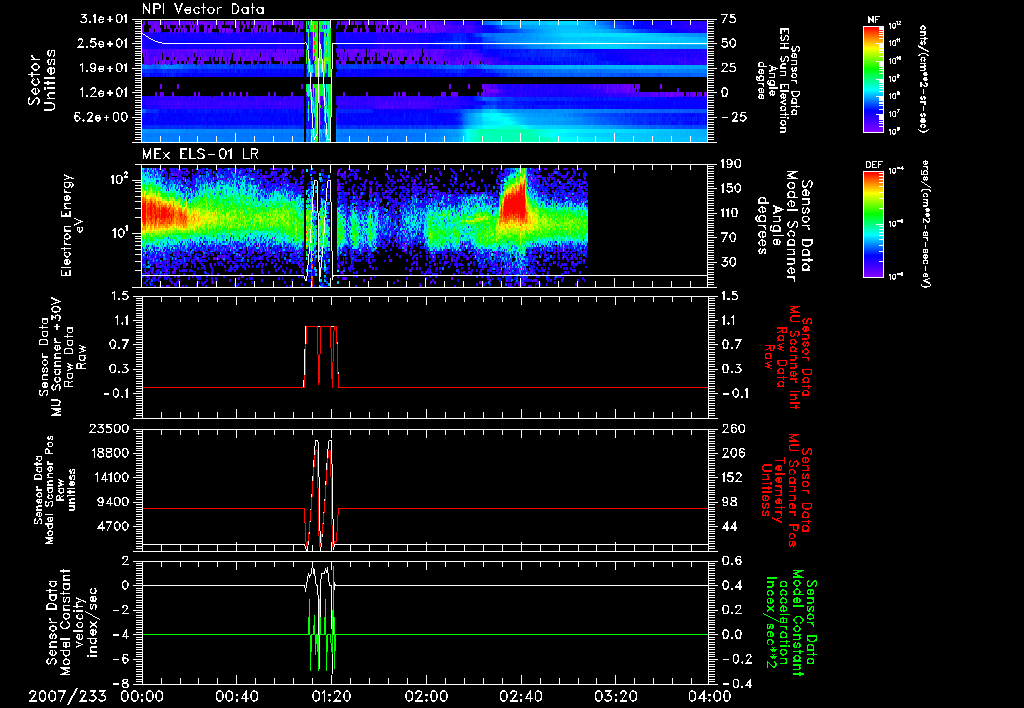Click the 23500 scanner position tick label
1024x708 pixels.
coord(110,429)
